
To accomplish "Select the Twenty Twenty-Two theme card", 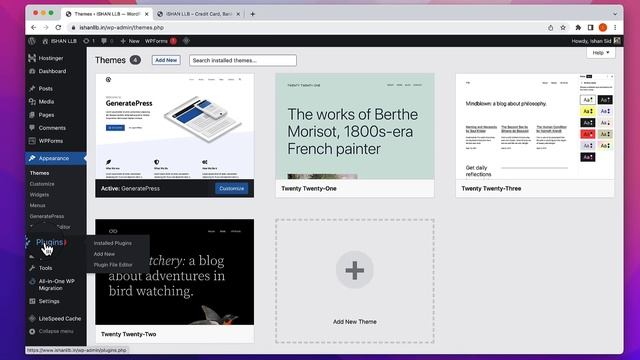I will 175,281.
